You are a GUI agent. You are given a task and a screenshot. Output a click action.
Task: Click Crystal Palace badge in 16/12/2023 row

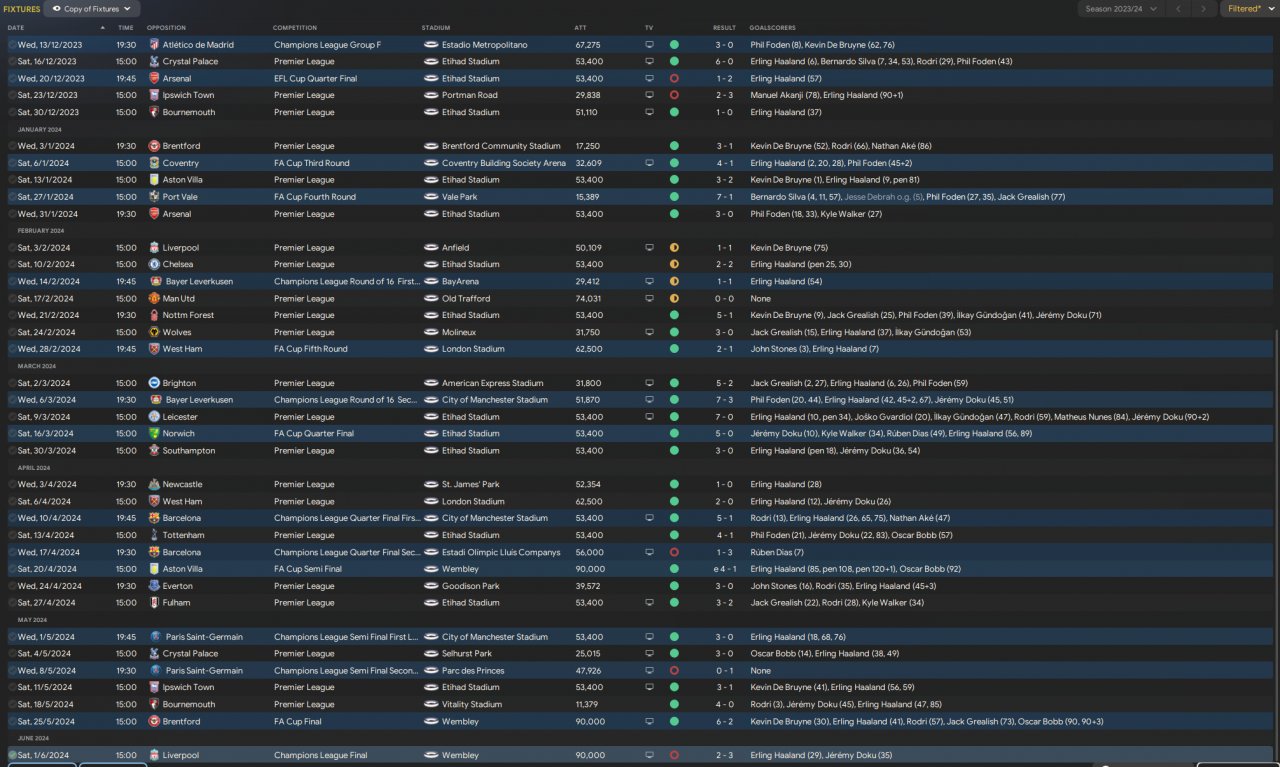[154, 62]
